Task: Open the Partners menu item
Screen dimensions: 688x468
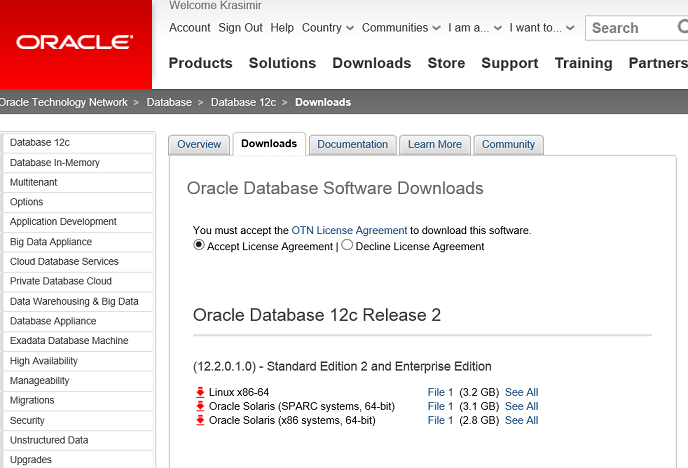Action: [658, 63]
